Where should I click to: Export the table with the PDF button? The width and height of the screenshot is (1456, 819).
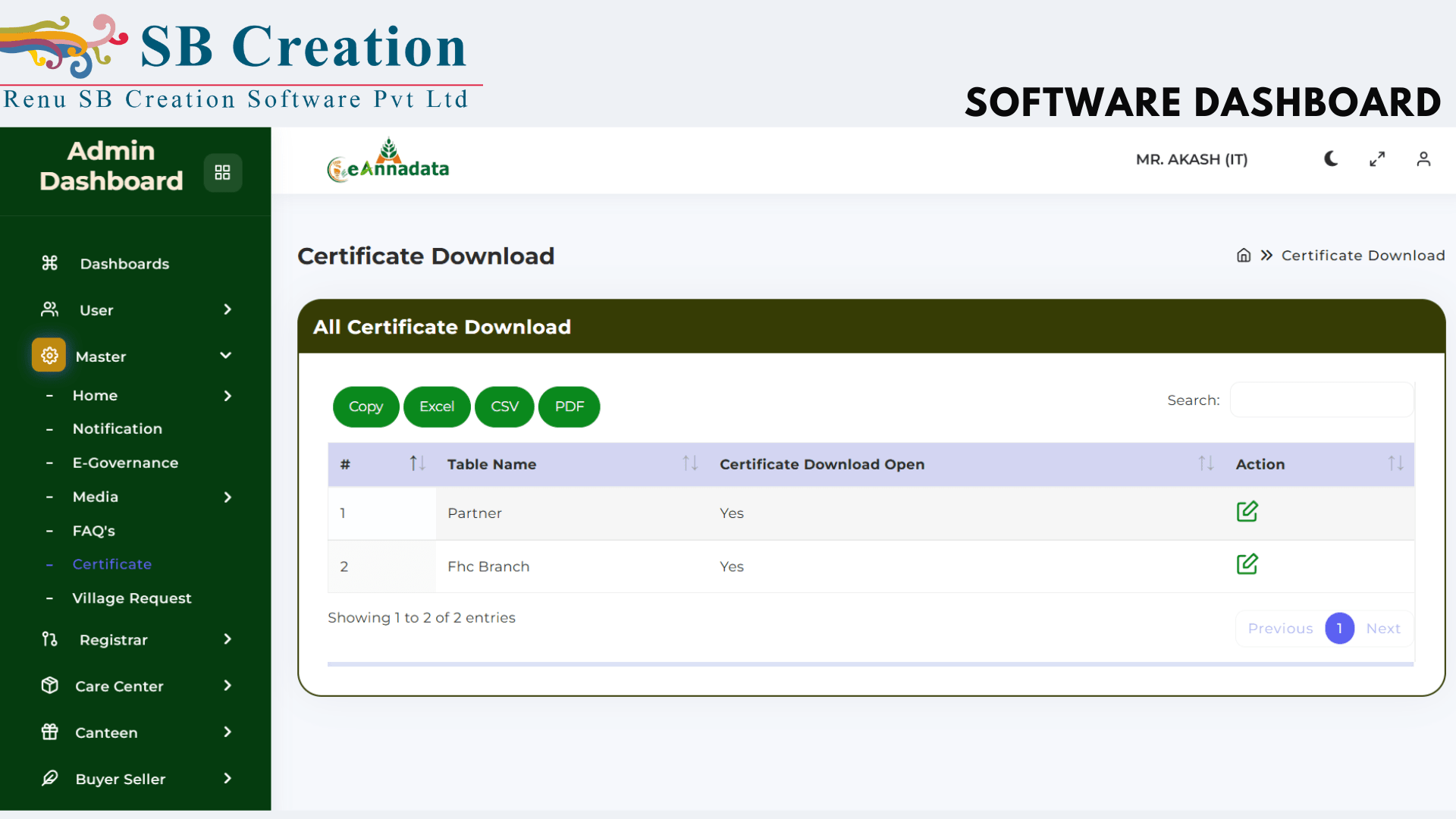pos(570,407)
